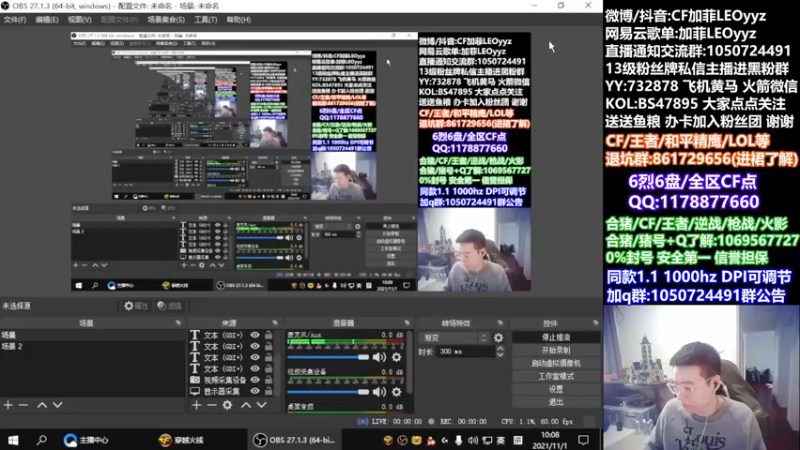The image size is (800, 450).
Task: Toggle visibility of the second 文本 (GDI+) source
Action: pyautogui.click(x=255, y=346)
